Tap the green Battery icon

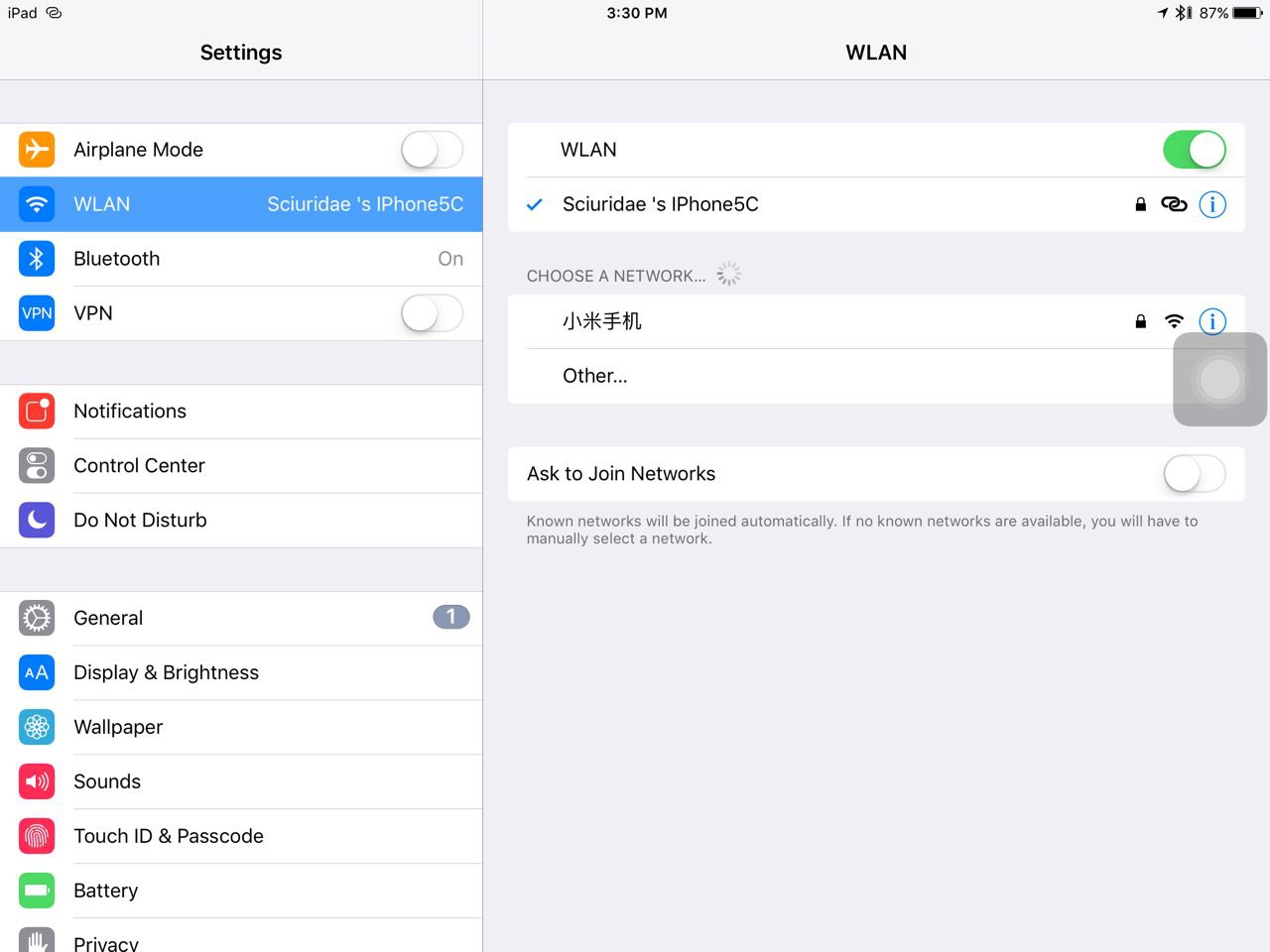(x=37, y=891)
